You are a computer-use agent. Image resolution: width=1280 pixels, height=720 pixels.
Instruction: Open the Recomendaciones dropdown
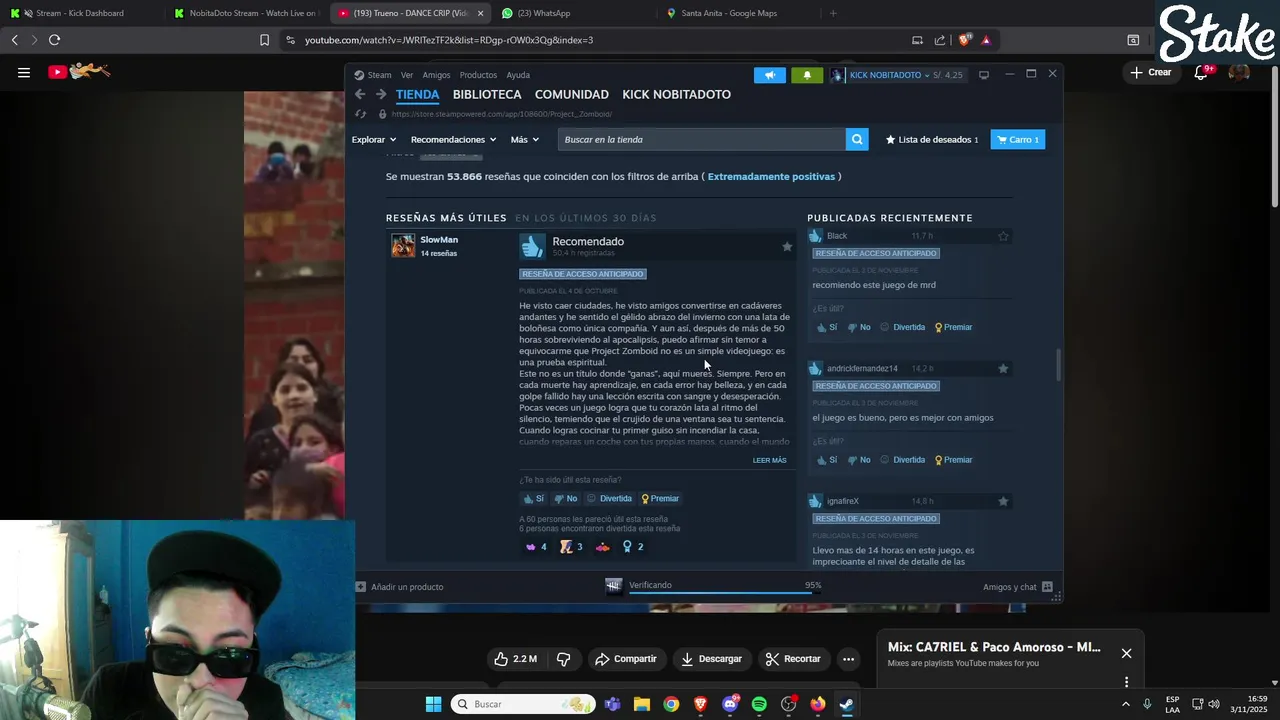[453, 139]
